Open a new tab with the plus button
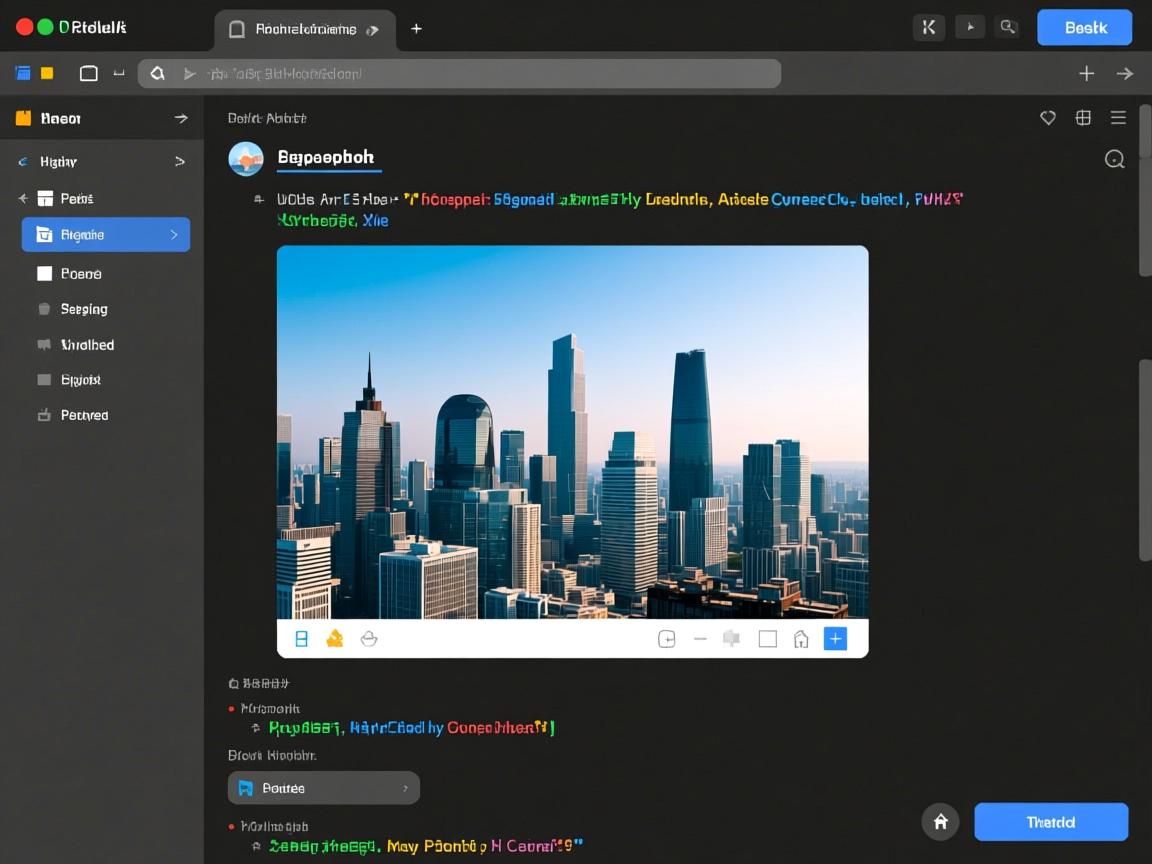The height and width of the screenshot is (864, 1152). tap(416, 28)
